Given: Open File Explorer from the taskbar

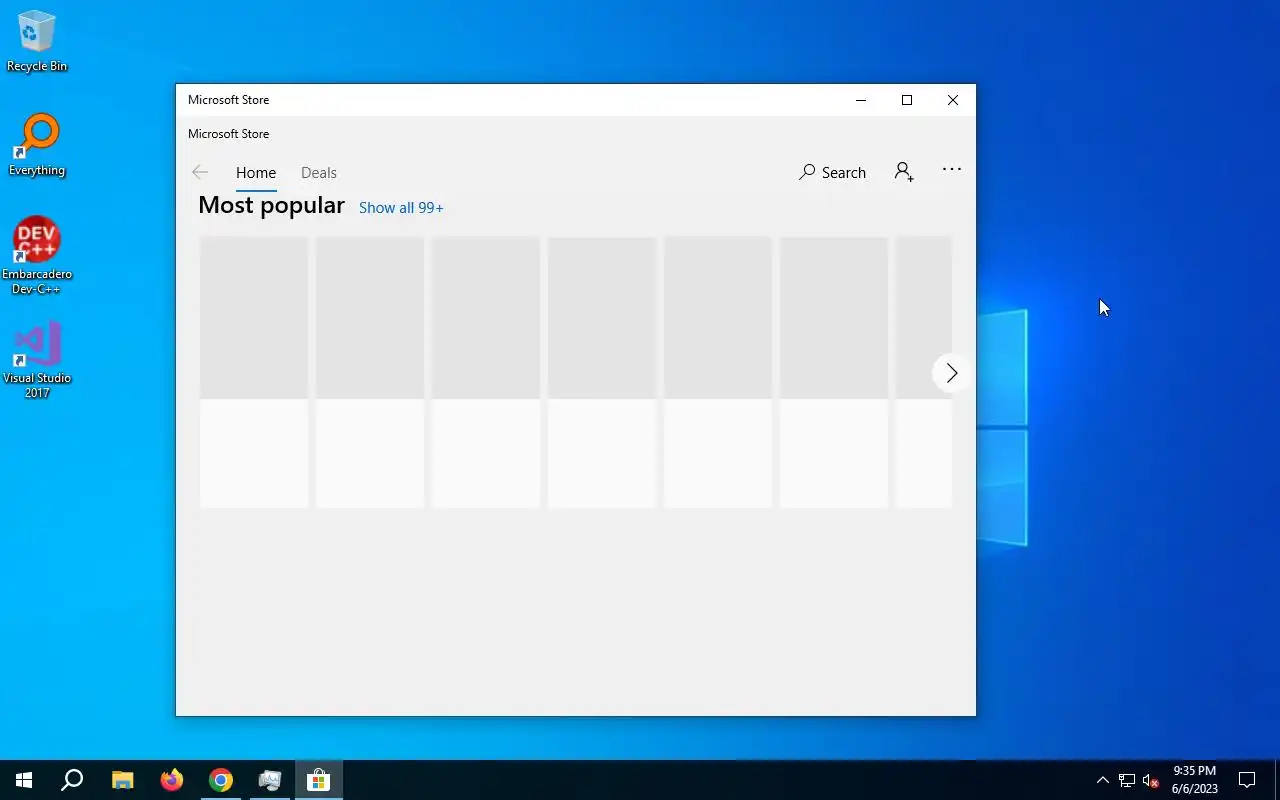Looking at the screenshot, I should point(122,780).
